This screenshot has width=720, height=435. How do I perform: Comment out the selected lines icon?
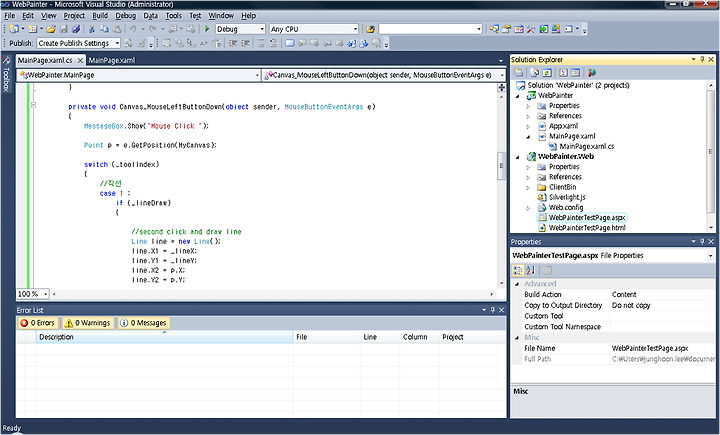point(261,43)
